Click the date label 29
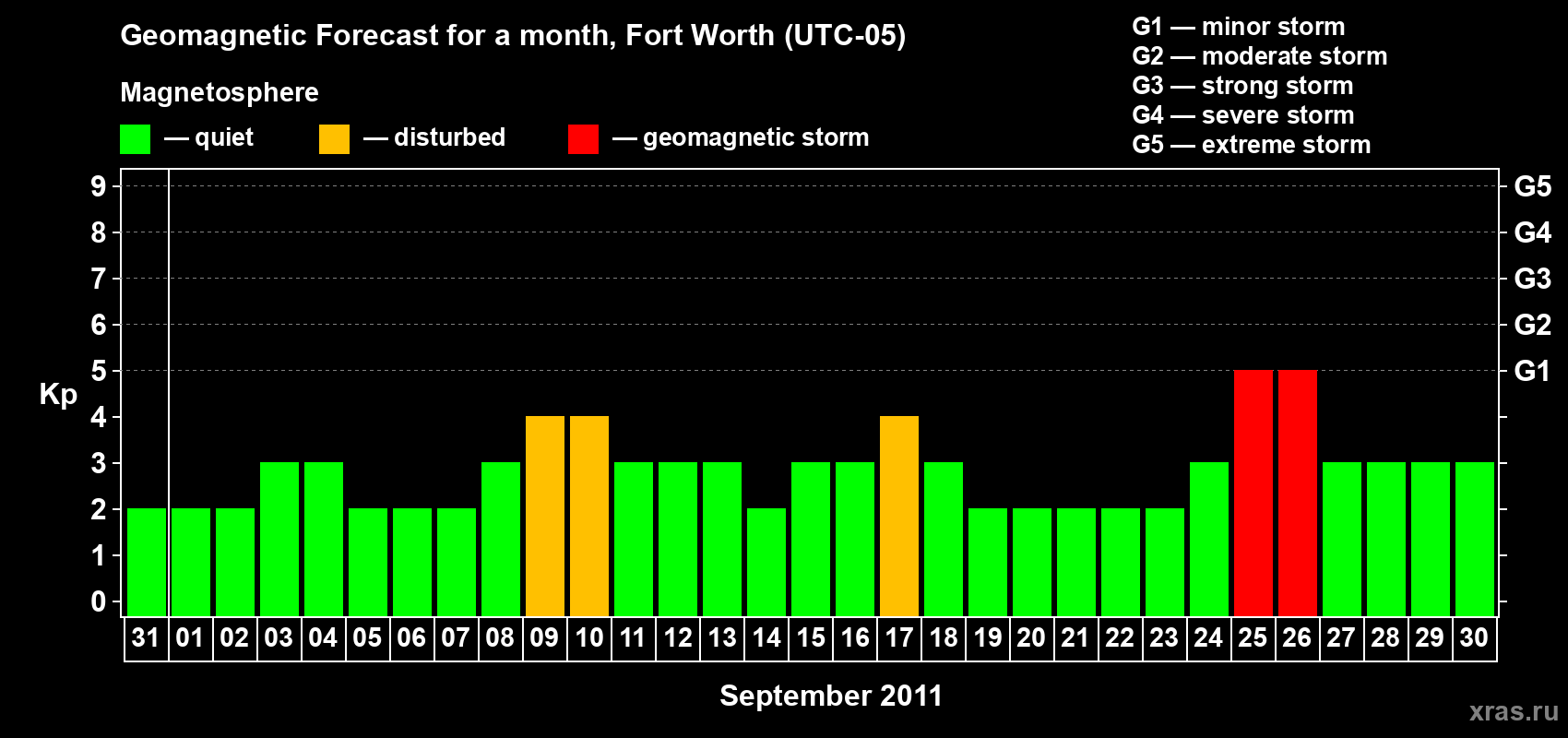This screenshot has width=1568, height=738. 1430,637
